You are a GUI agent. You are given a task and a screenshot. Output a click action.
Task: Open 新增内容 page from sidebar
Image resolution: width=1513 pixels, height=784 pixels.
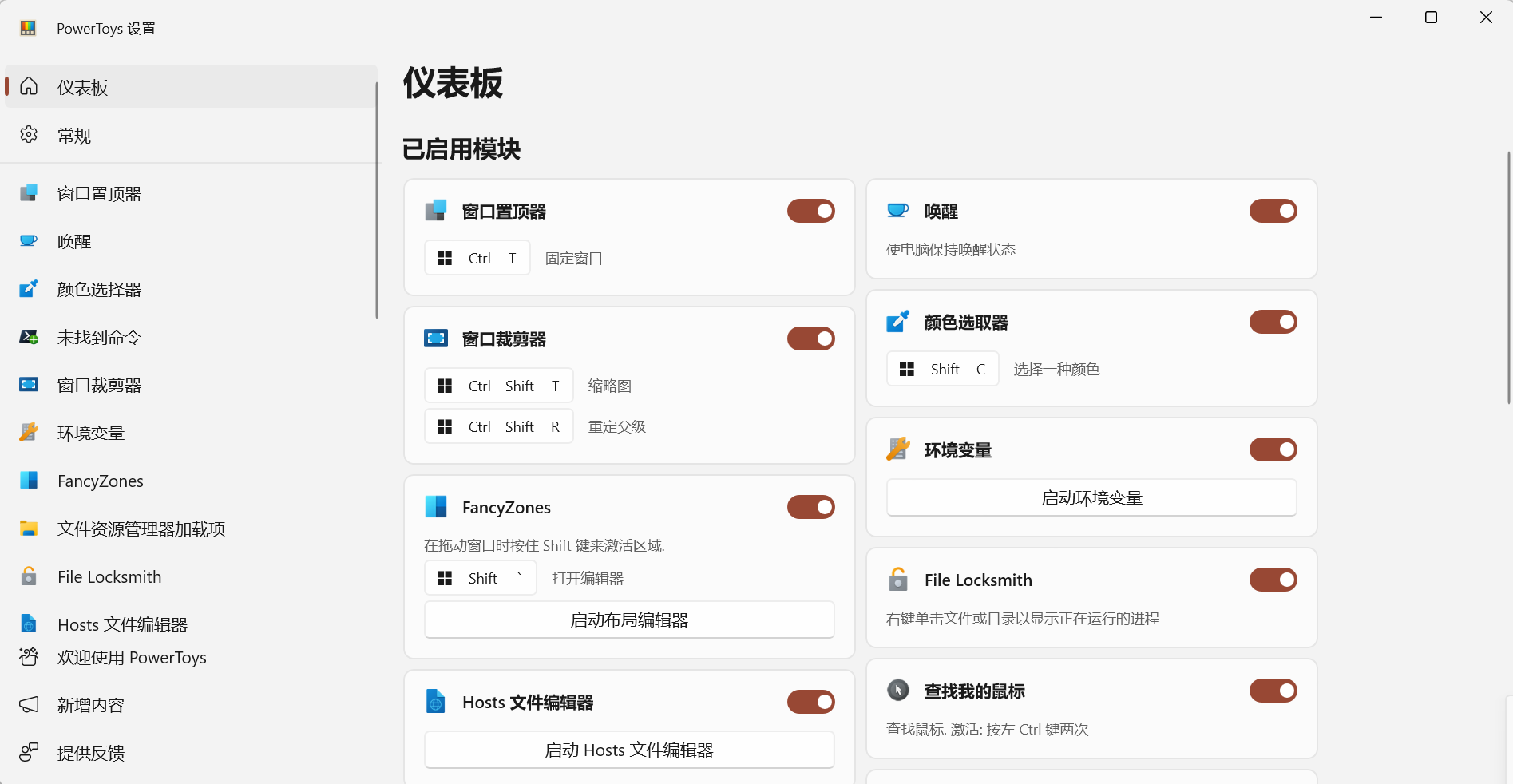[190, 705]
